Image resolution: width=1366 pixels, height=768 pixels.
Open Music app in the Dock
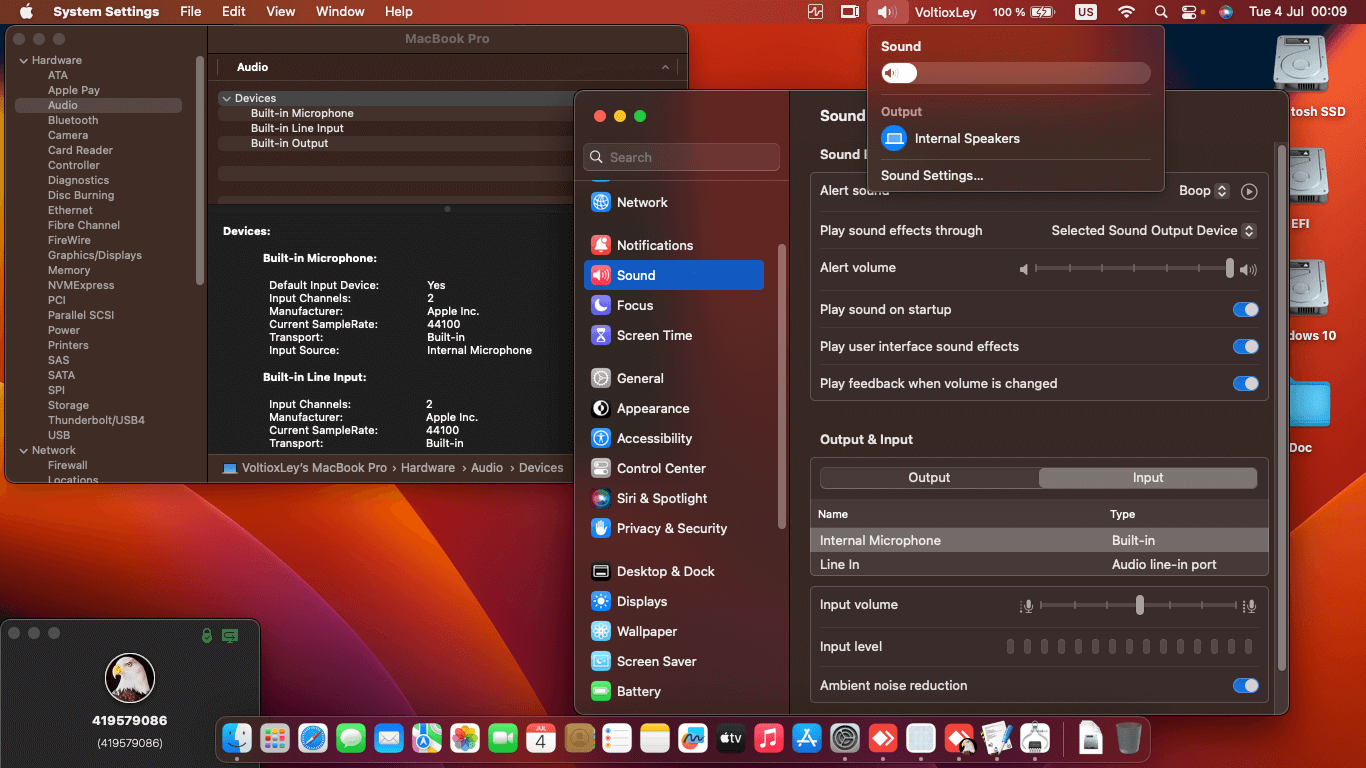(769, 739)
